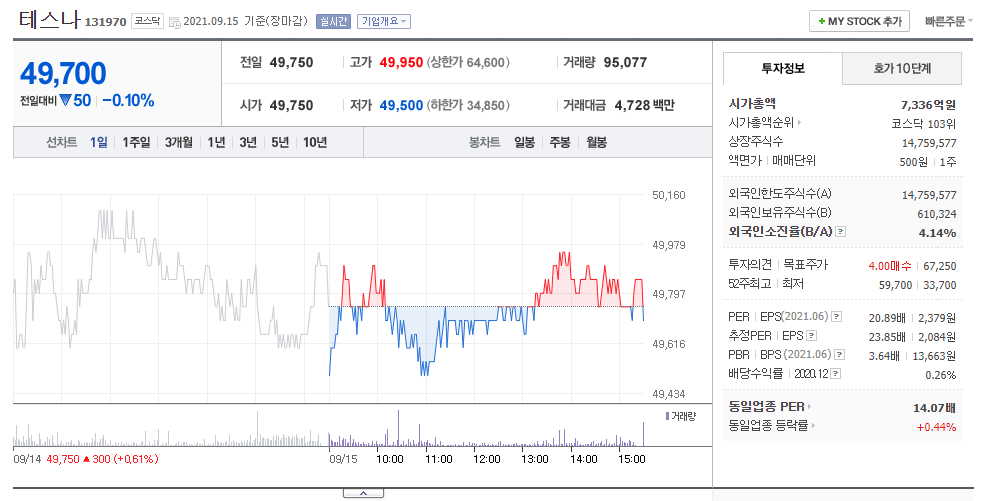This screenshot has height=501, width=993.
Task: Click the trading volume 95,077
Action: pyautogui.click(x=626, y=63)
